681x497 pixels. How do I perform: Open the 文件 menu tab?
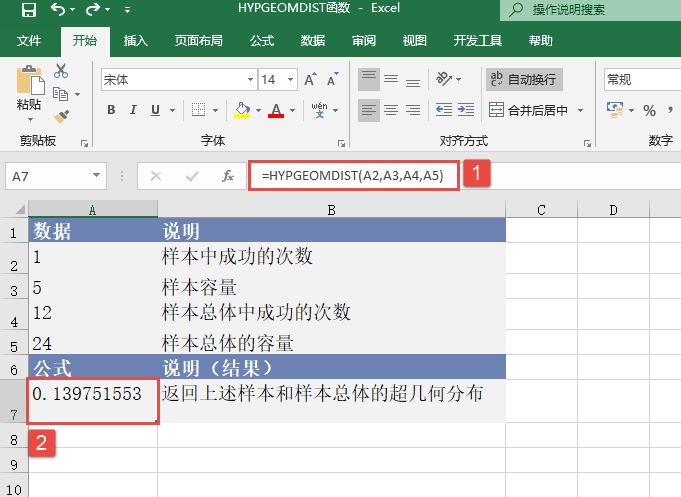29,41
